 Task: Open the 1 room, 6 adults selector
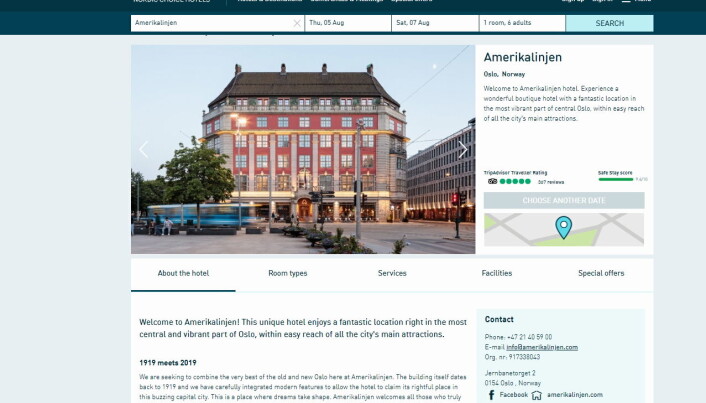tap(522, 23)
